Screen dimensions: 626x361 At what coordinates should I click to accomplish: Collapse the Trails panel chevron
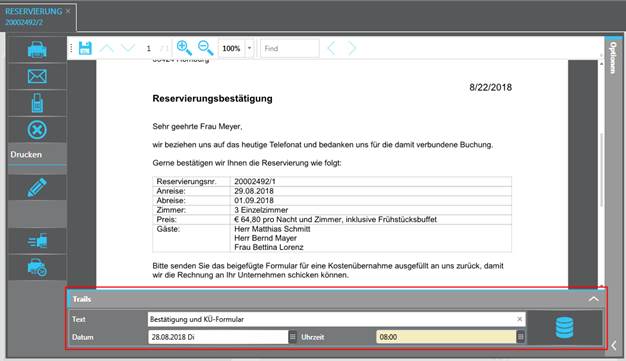point(594,299)
